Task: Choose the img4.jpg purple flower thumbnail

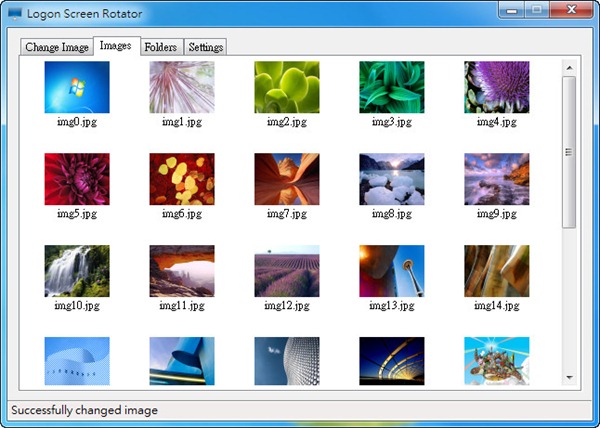Action: click(497, 88)
